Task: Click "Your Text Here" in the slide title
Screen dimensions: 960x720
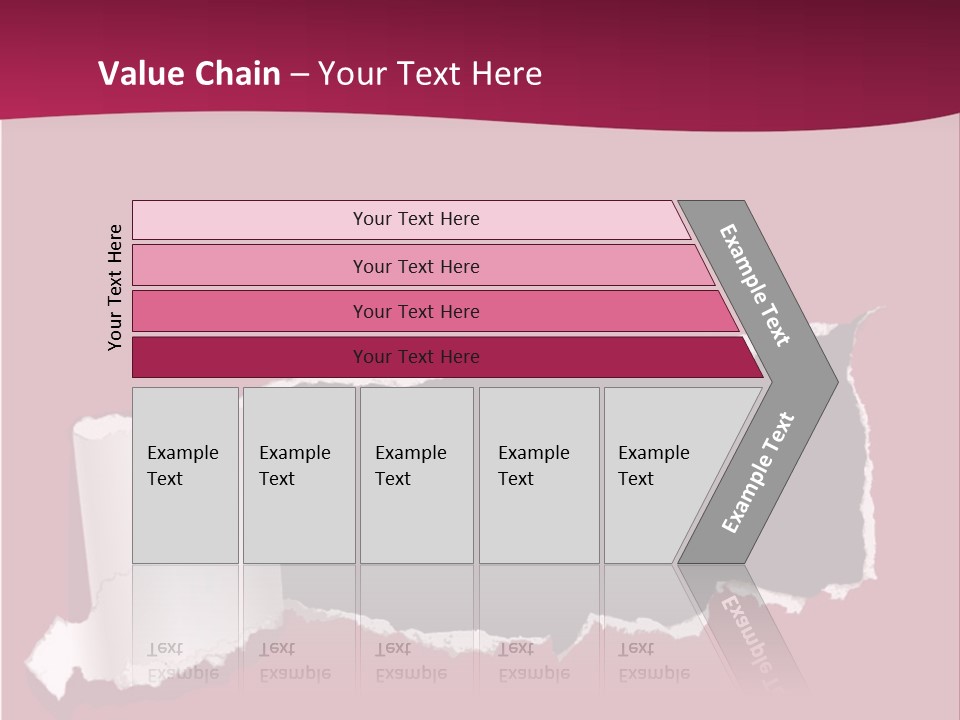Action: coord(430,74)
